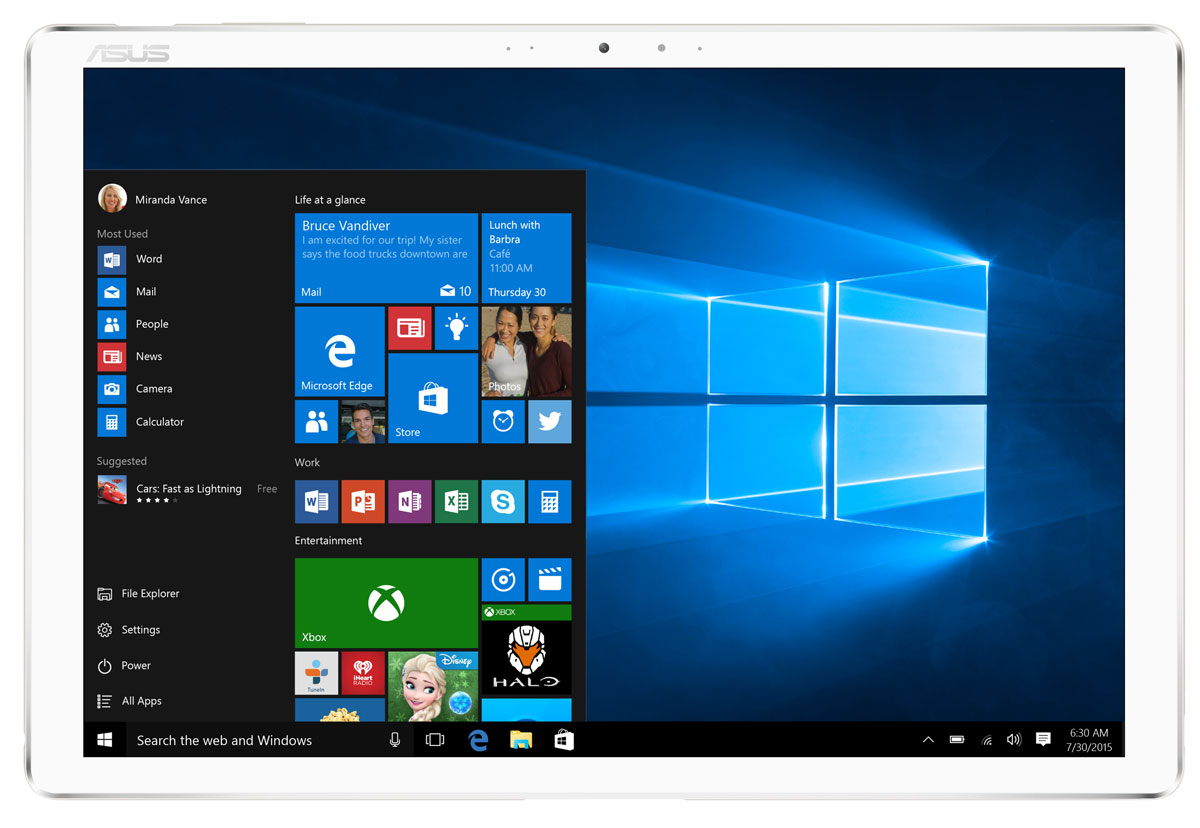Screen dimensions: 1200x828
Task: Open Task View from the taskbar
Action: point(435,740)
